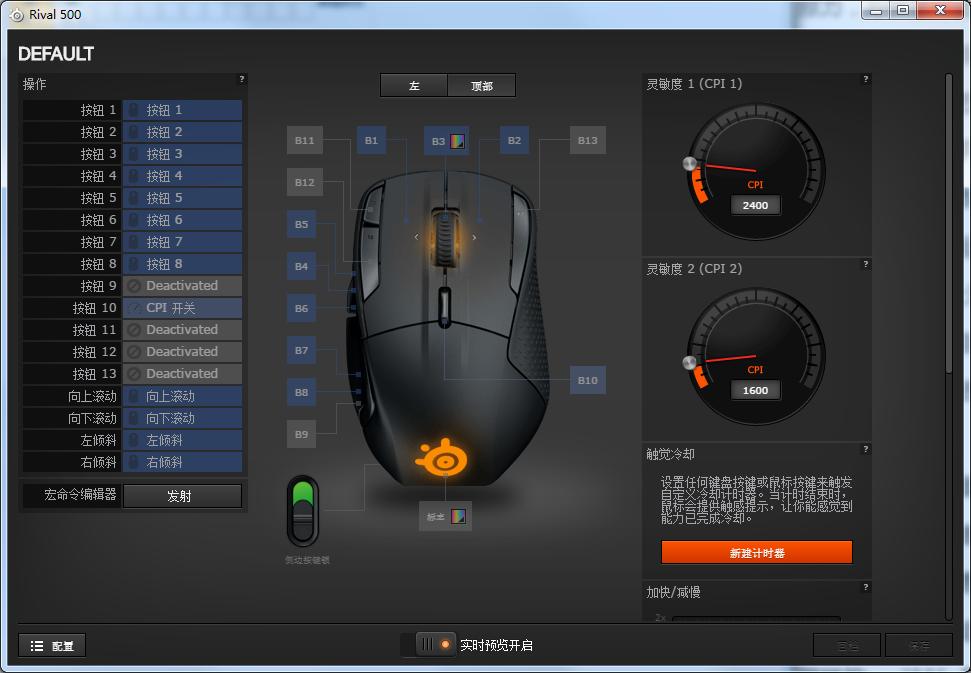Image resolution: width=971 pixels, height=673 pixels.
Task: Switch to the 顶部 view tab
Action: (x=482, y=86)
